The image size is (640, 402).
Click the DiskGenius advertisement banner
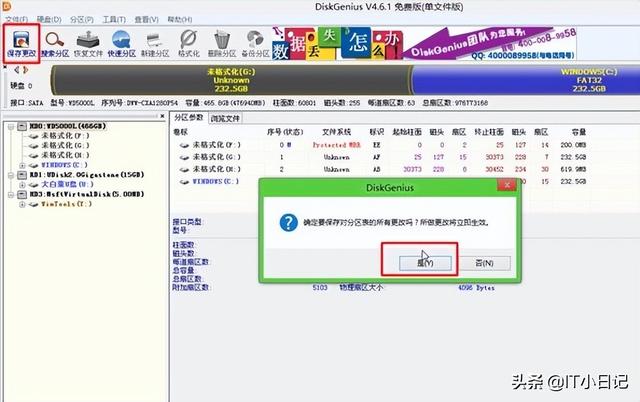[x=424, y=43]
